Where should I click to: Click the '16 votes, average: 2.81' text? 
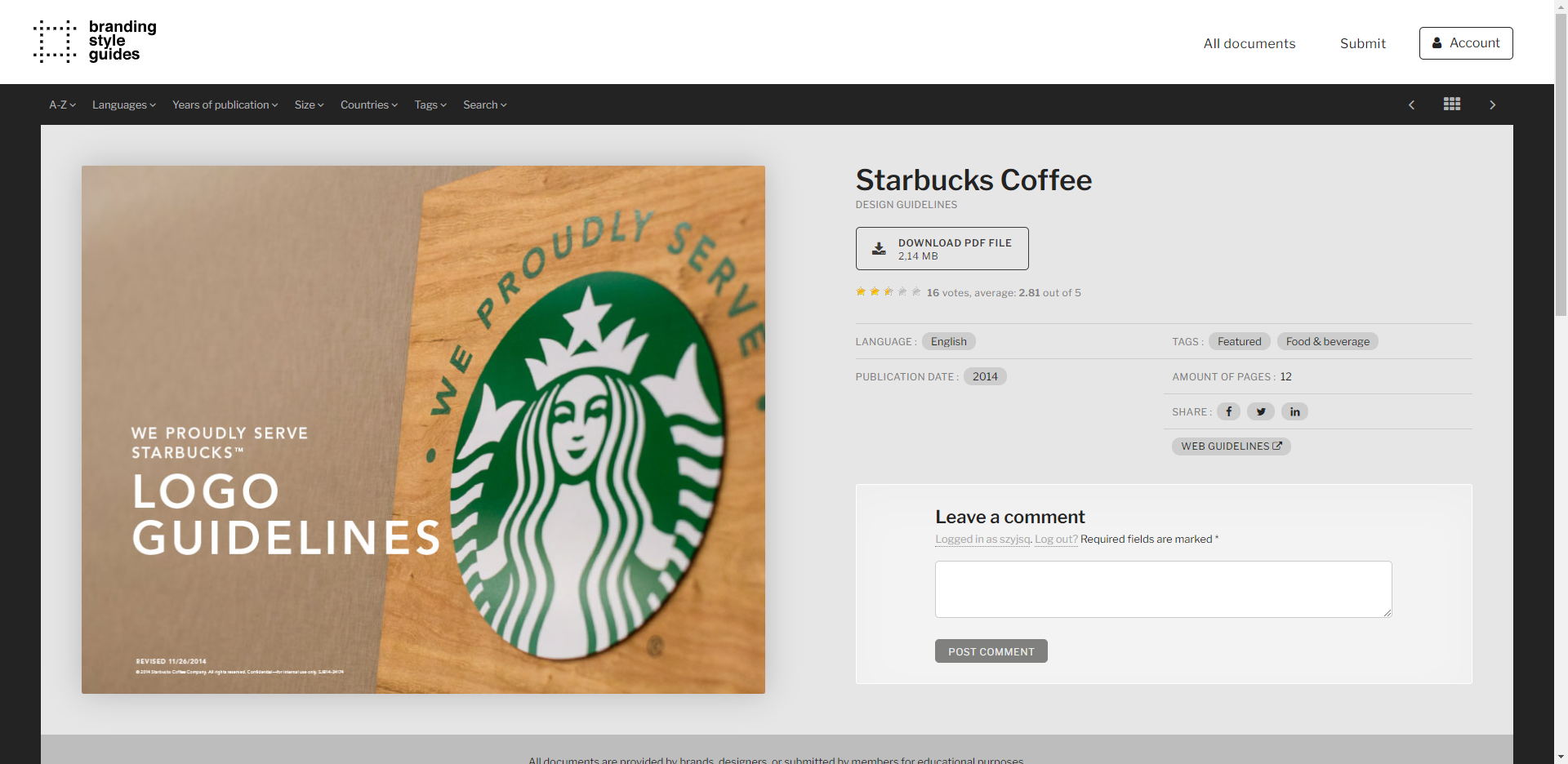[x=983, y=292]
